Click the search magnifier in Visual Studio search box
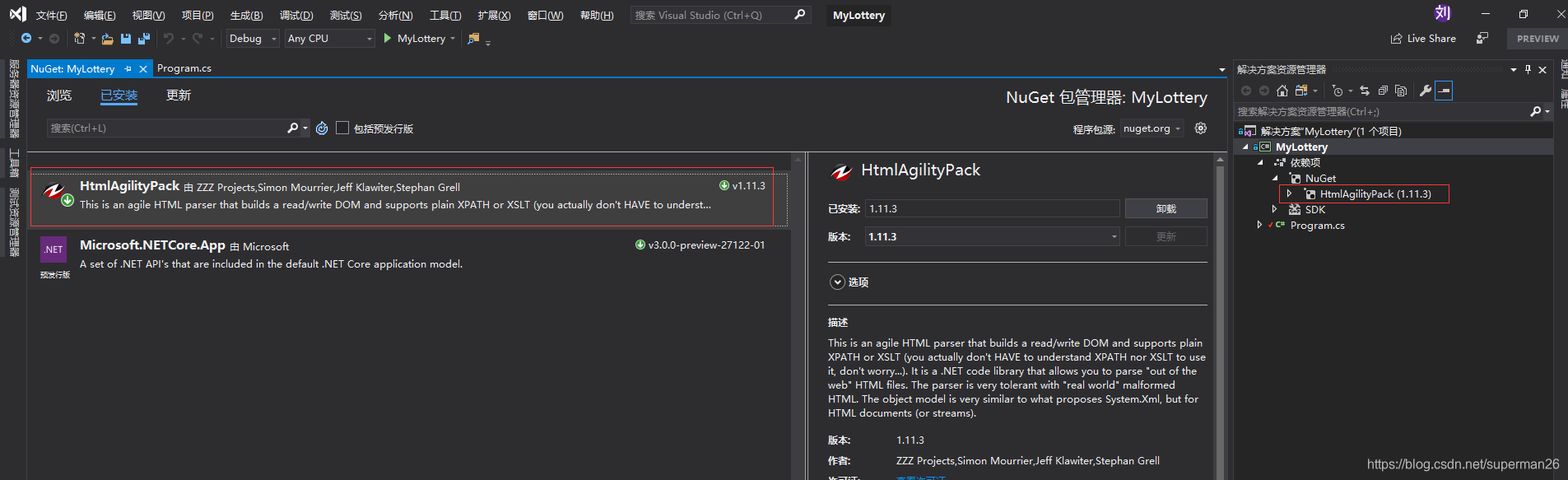 coord(800,15)
